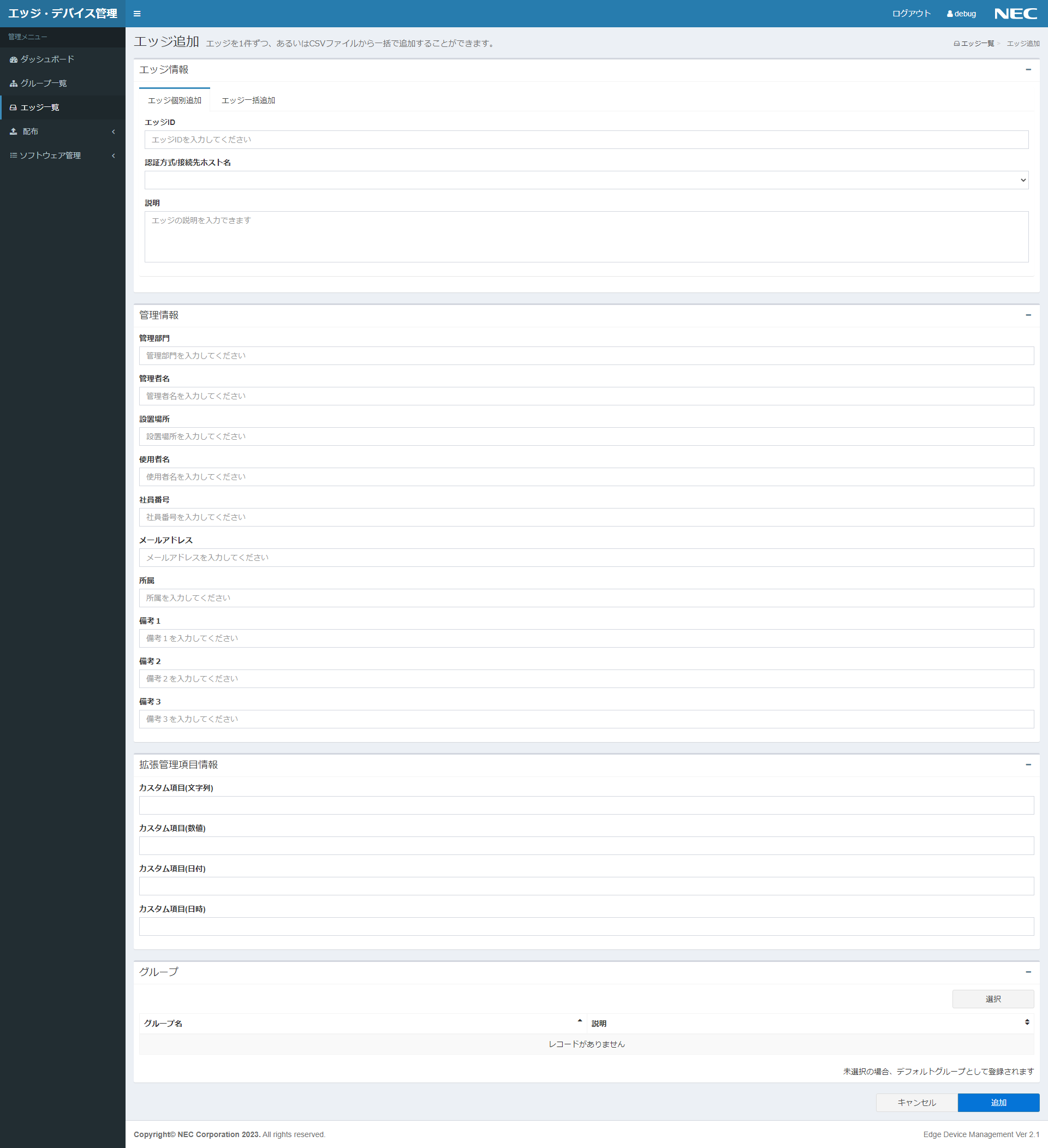
Task: Toggle the hamburger sidebar menu icon
Action: pyautogui.click(x=136, y=14)
